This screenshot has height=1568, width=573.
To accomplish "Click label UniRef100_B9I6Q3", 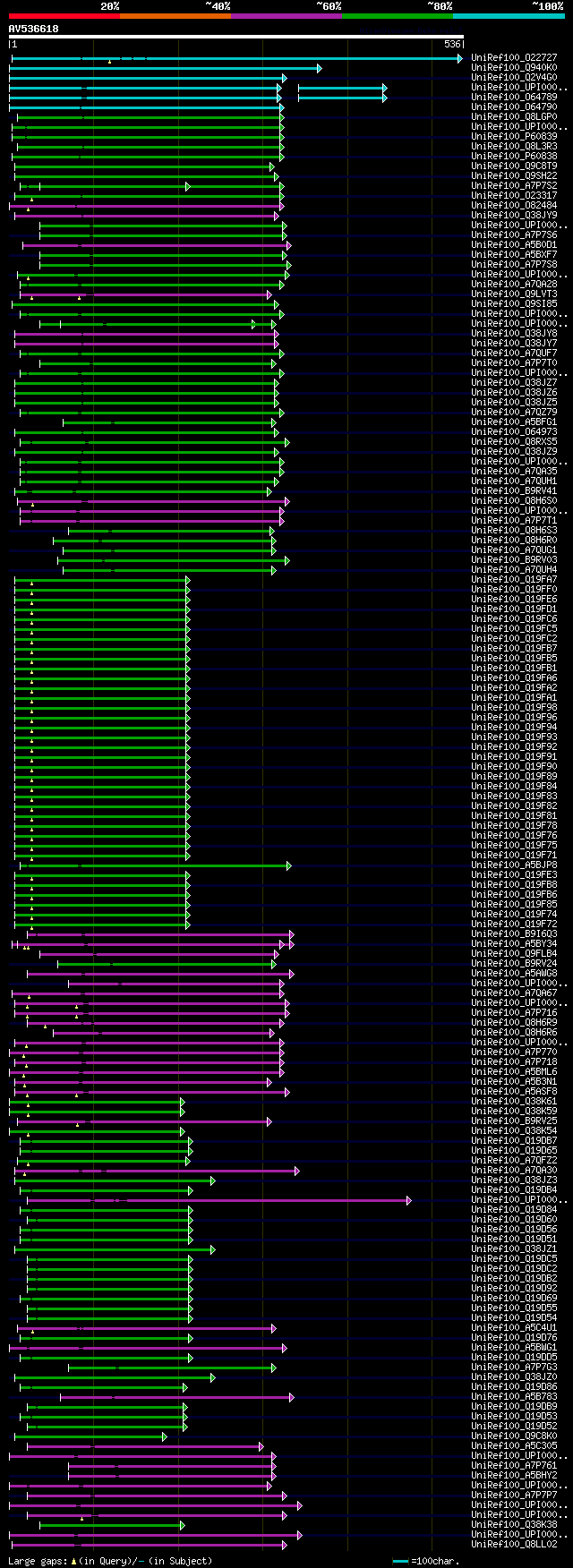I will point(514,934).
